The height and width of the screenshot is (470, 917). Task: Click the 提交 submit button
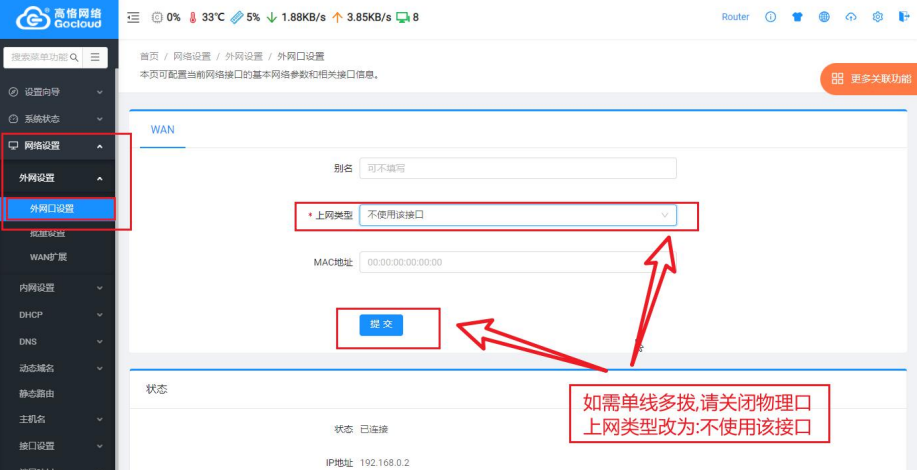pyautogui.click(x=381, y=324)
